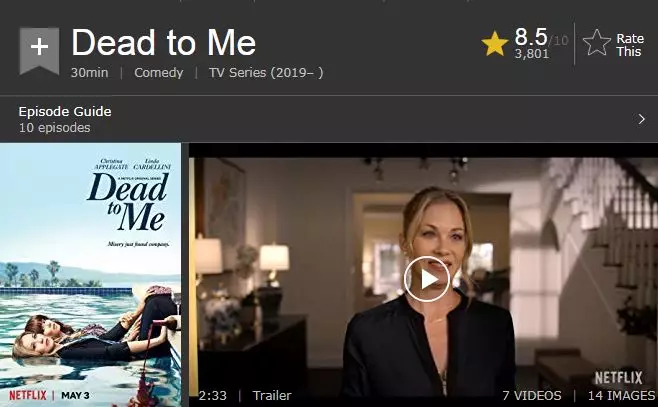Open the 14 IMAGES gallery
This screenshot has height=407, width=658.
pos(621,395)
